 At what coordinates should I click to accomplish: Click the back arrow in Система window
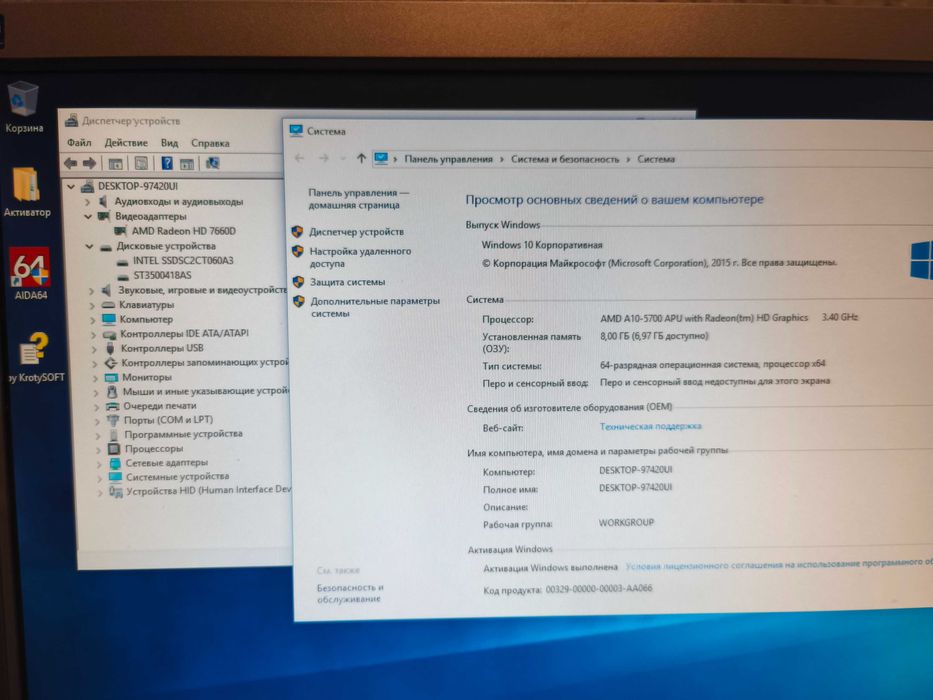point(299,158)
